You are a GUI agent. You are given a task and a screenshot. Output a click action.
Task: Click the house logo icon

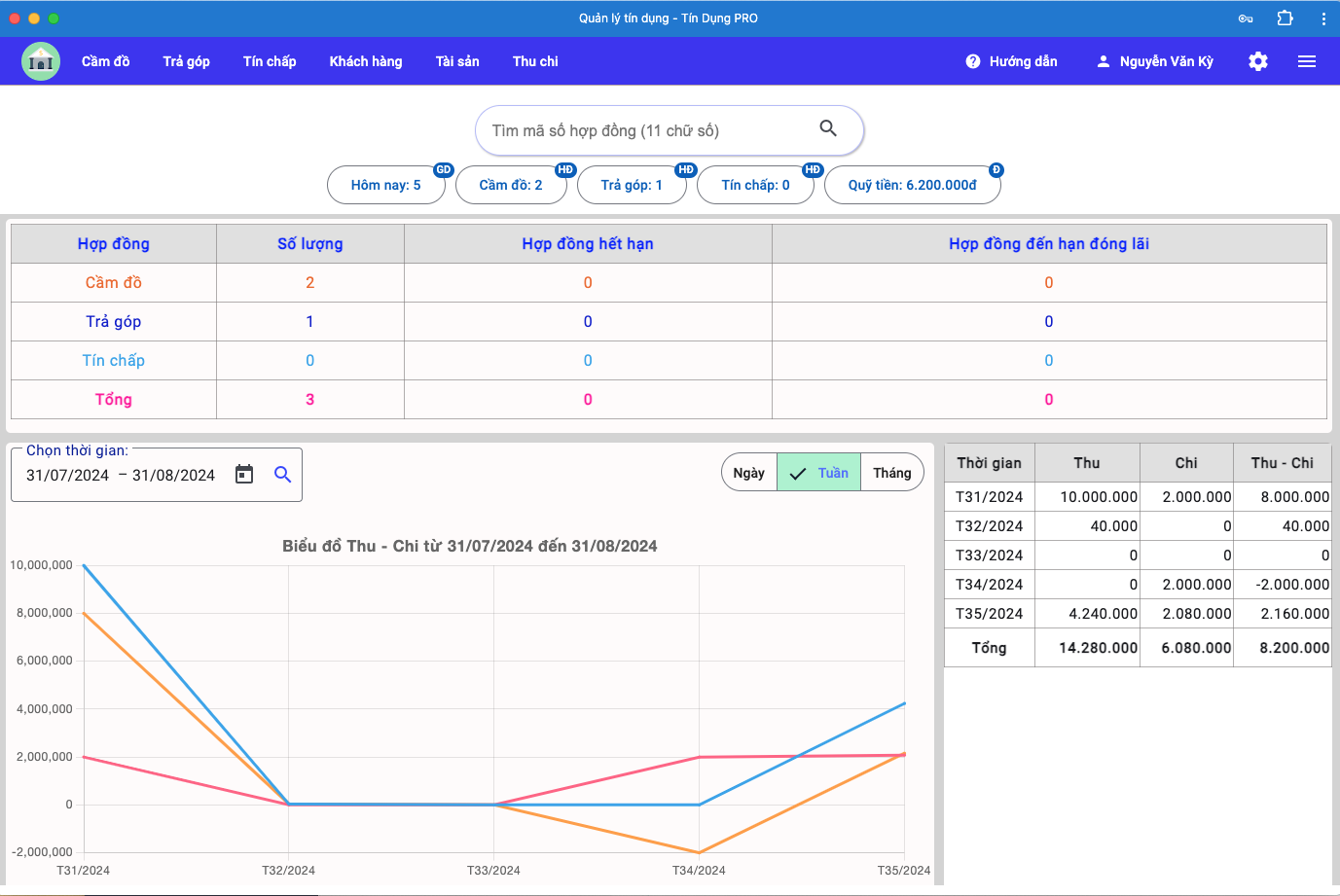pos(41,61)
